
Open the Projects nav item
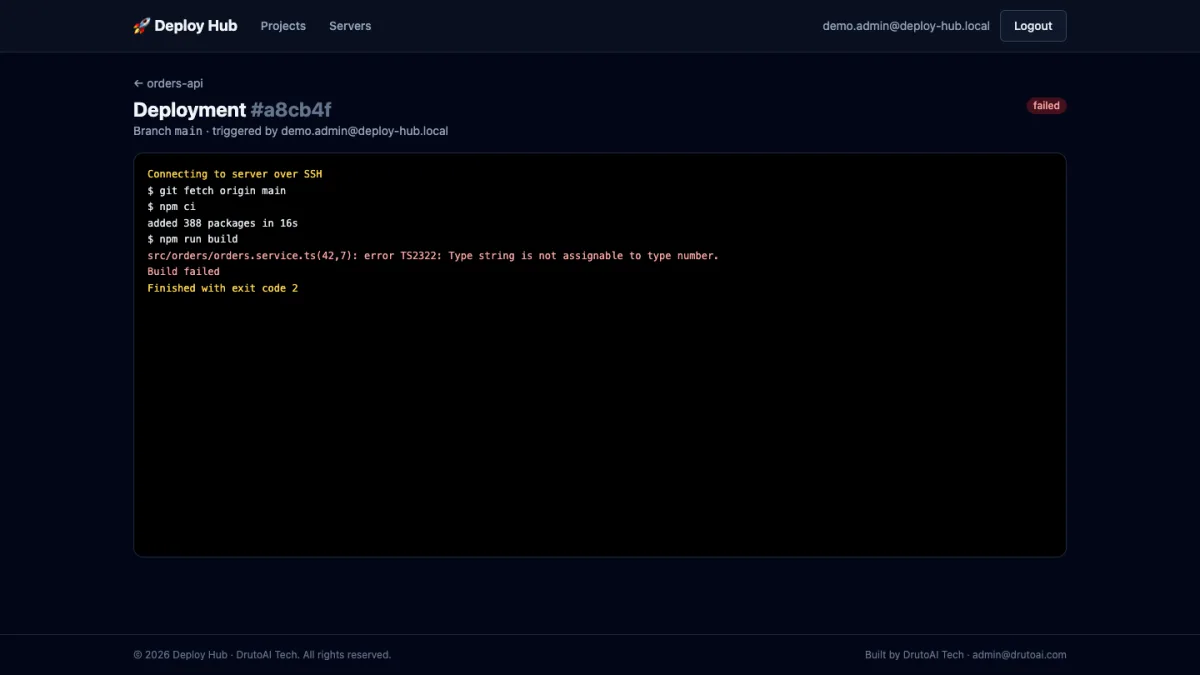pyautogui.click(x=283, y=26)
